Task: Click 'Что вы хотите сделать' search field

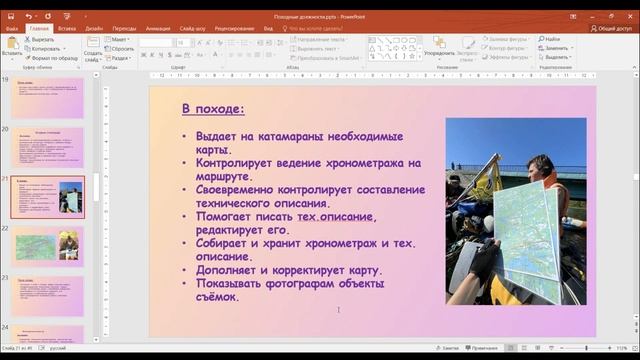Action: pos(313,29)
